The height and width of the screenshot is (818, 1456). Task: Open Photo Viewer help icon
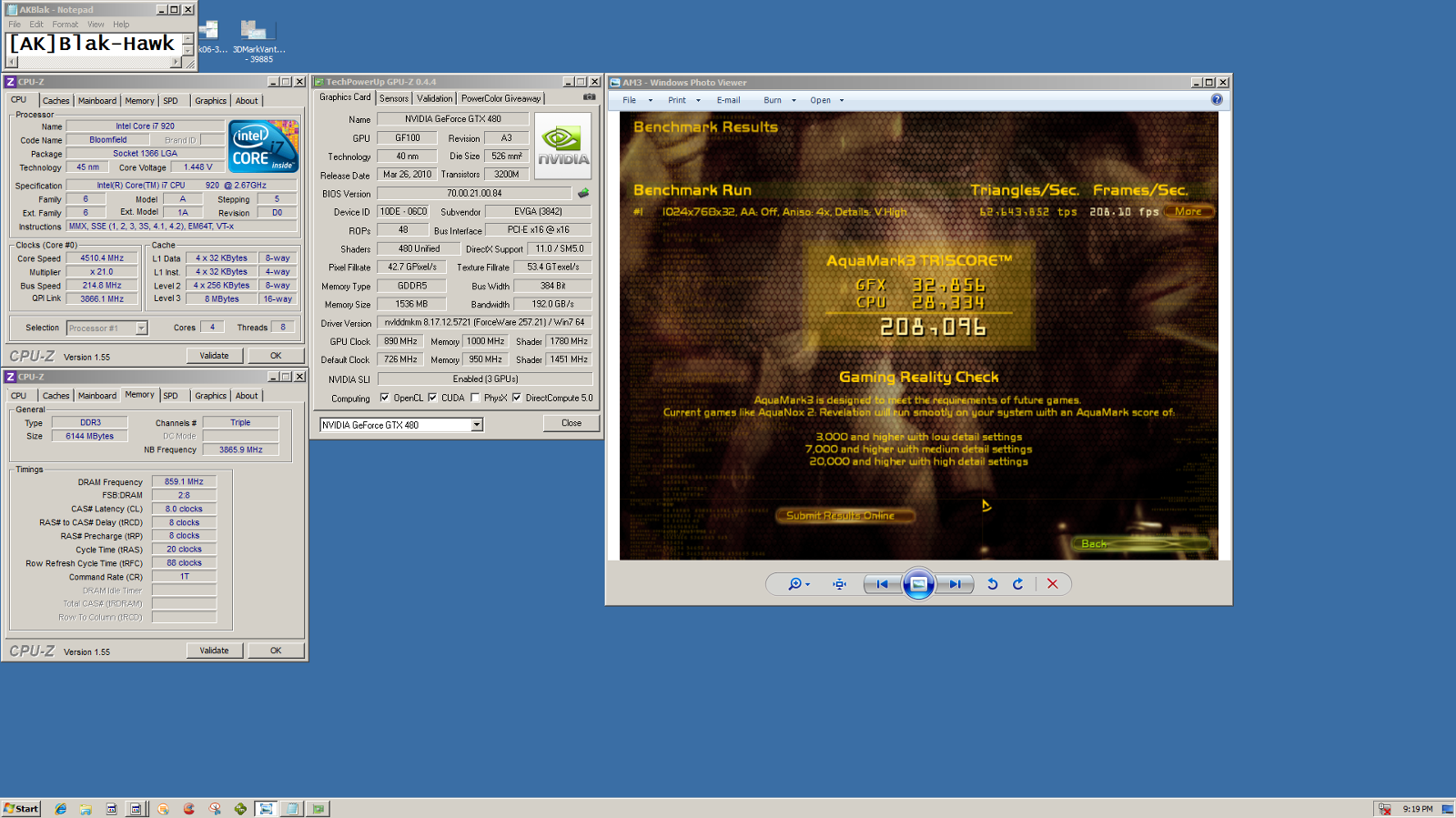(1217, 99)
